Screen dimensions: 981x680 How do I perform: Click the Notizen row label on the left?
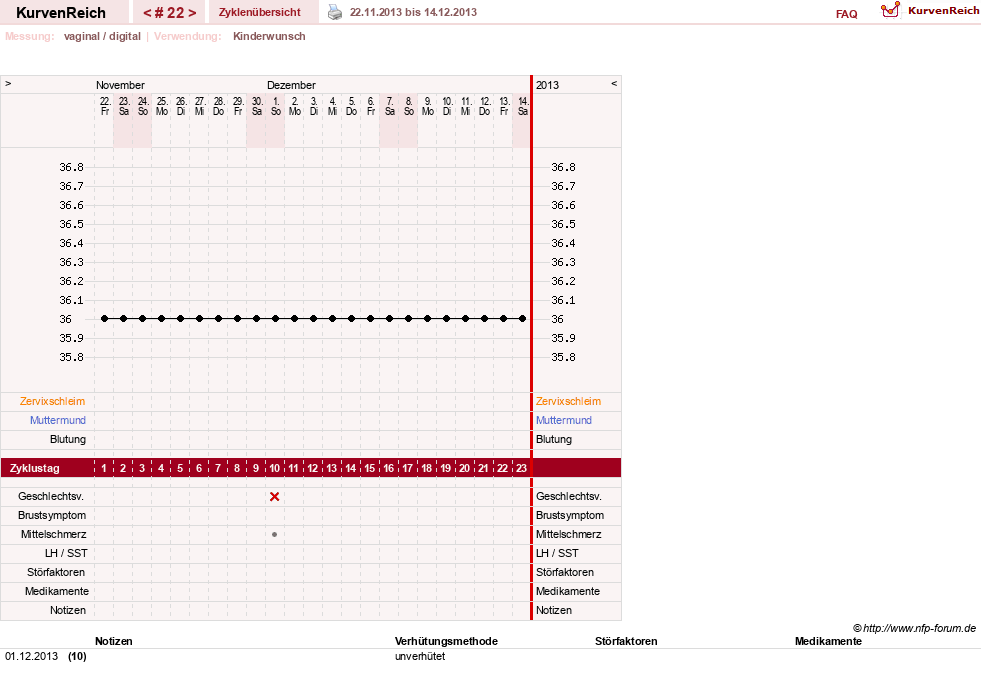tap(68, 610)
